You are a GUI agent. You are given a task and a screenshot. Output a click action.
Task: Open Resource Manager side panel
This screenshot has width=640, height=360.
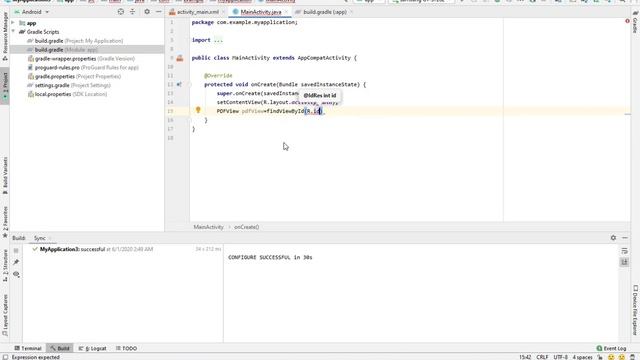tap(5, 36)
